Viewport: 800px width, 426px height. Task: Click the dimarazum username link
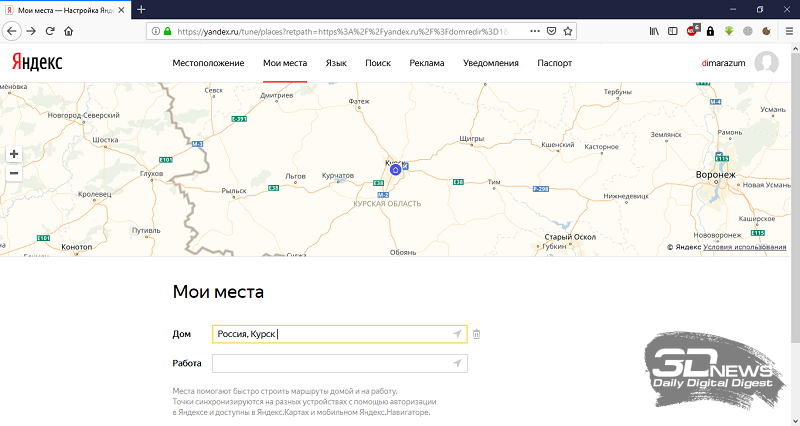click(x=723, y=63)
